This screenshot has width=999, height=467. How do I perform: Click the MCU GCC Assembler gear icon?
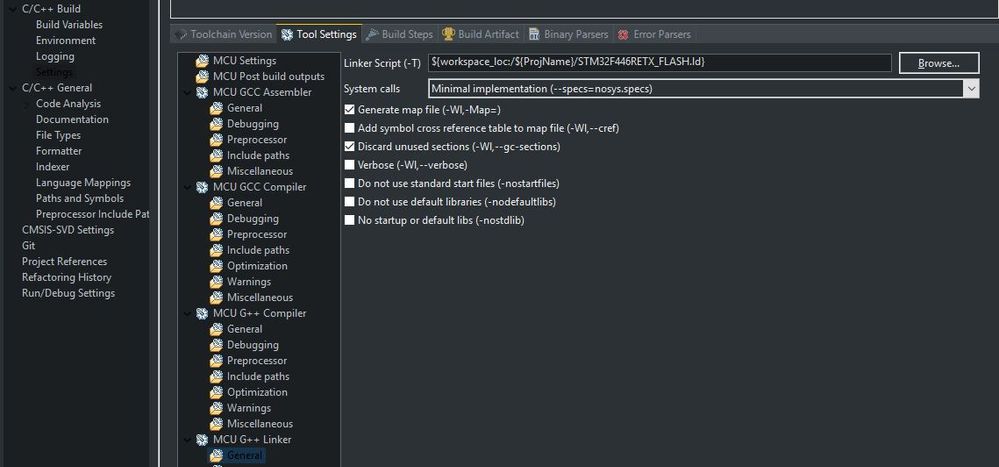point(202,92)
